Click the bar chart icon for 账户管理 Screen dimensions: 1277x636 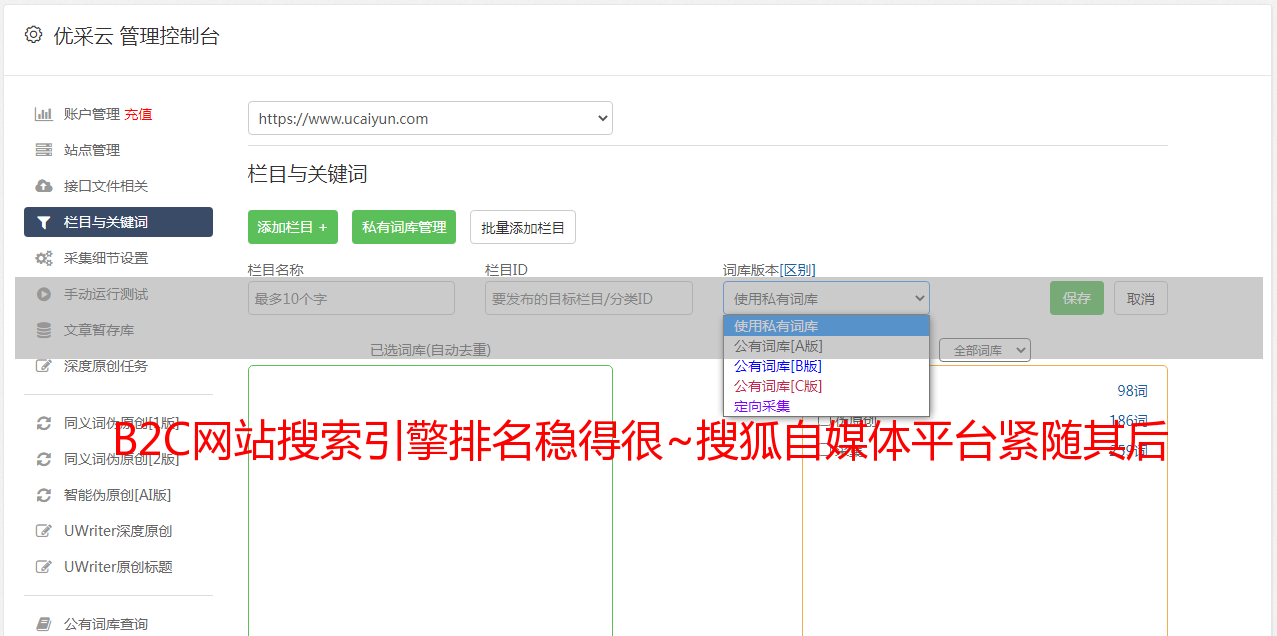44,114
